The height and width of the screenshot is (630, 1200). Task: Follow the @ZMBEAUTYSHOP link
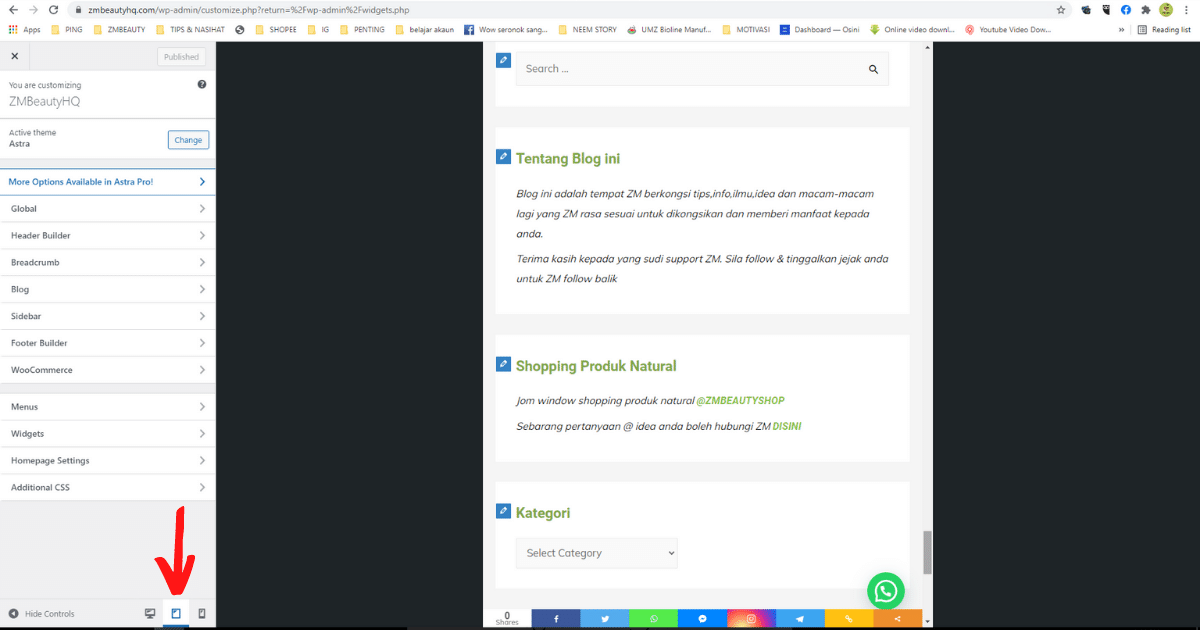741,401
